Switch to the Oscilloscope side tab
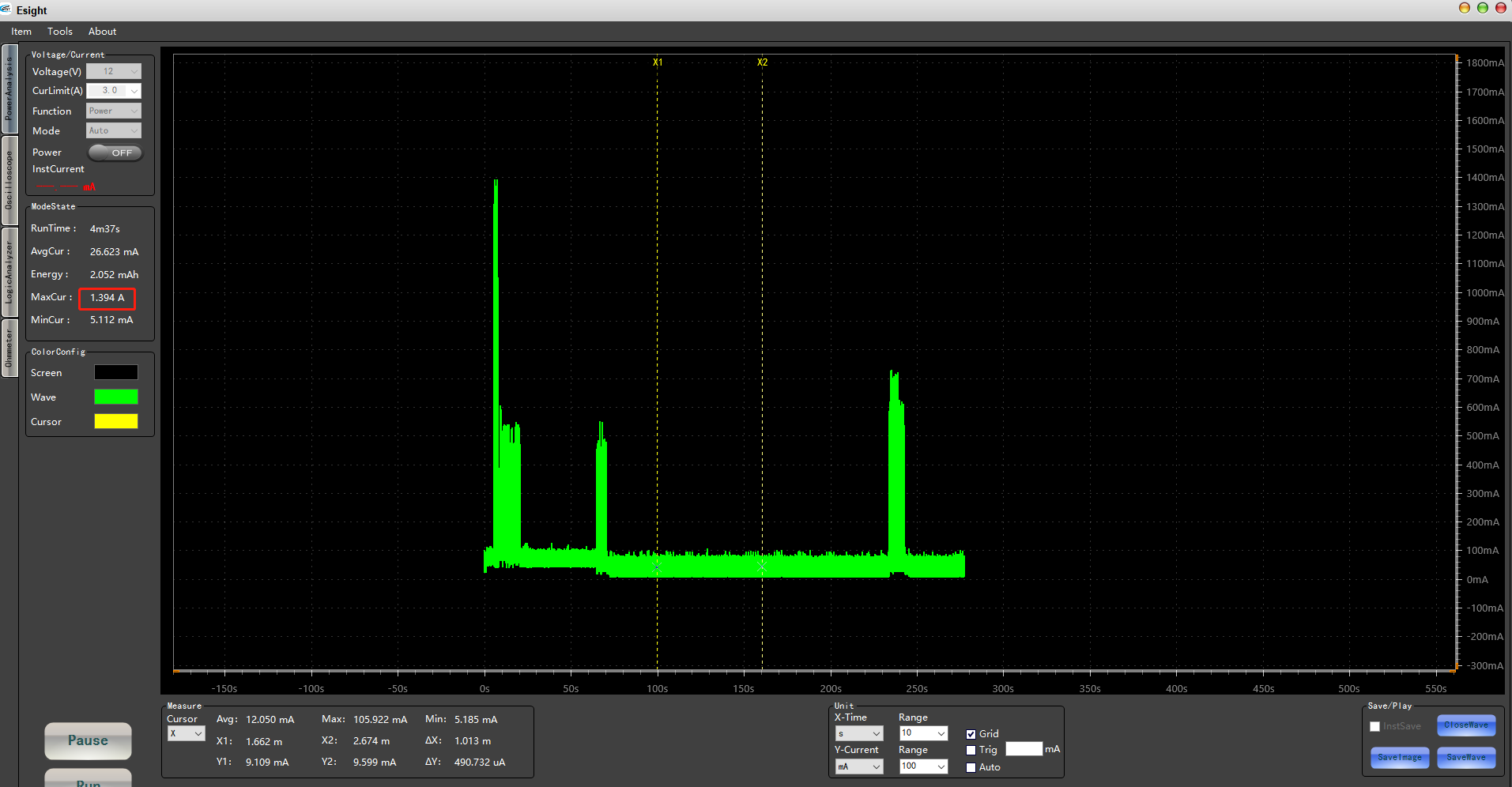Screen dimensions: 1512x787 9,180
